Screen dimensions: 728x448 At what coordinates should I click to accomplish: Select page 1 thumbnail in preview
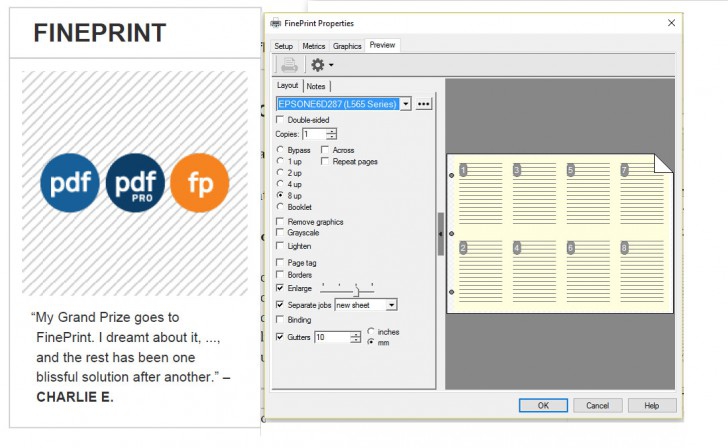[x=480, y=194]
